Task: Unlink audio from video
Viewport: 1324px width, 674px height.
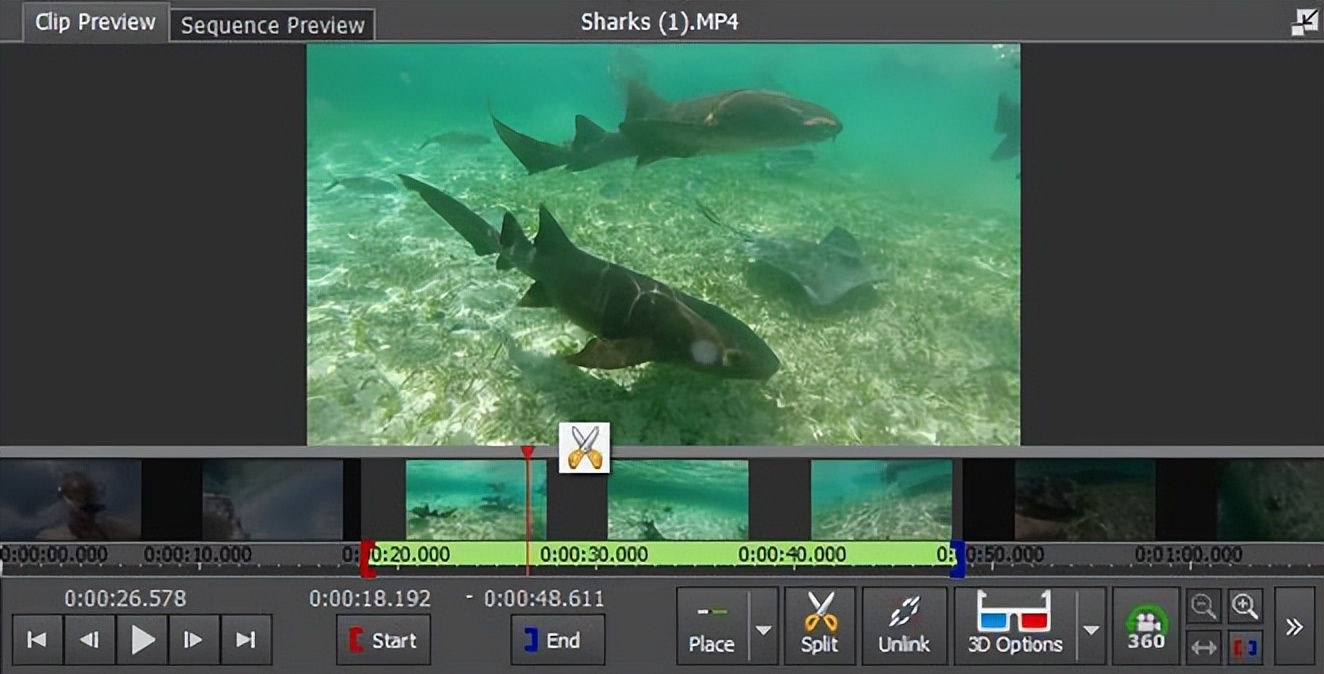Action: pyautogui.click(x=904, y=626)
